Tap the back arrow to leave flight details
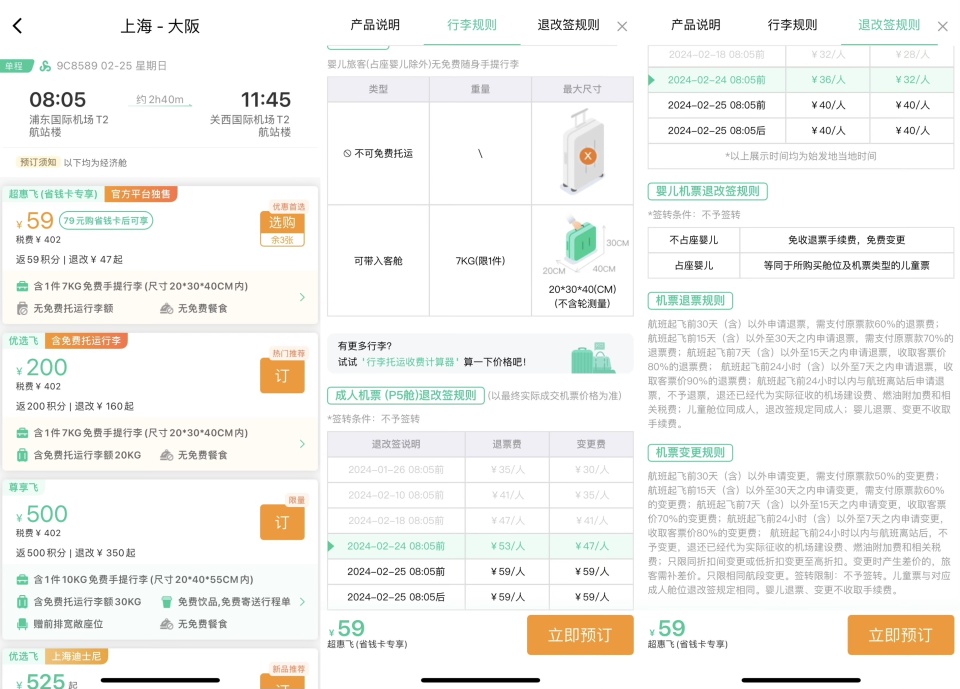Screen dimensions: 960x689 coord(17,25)
